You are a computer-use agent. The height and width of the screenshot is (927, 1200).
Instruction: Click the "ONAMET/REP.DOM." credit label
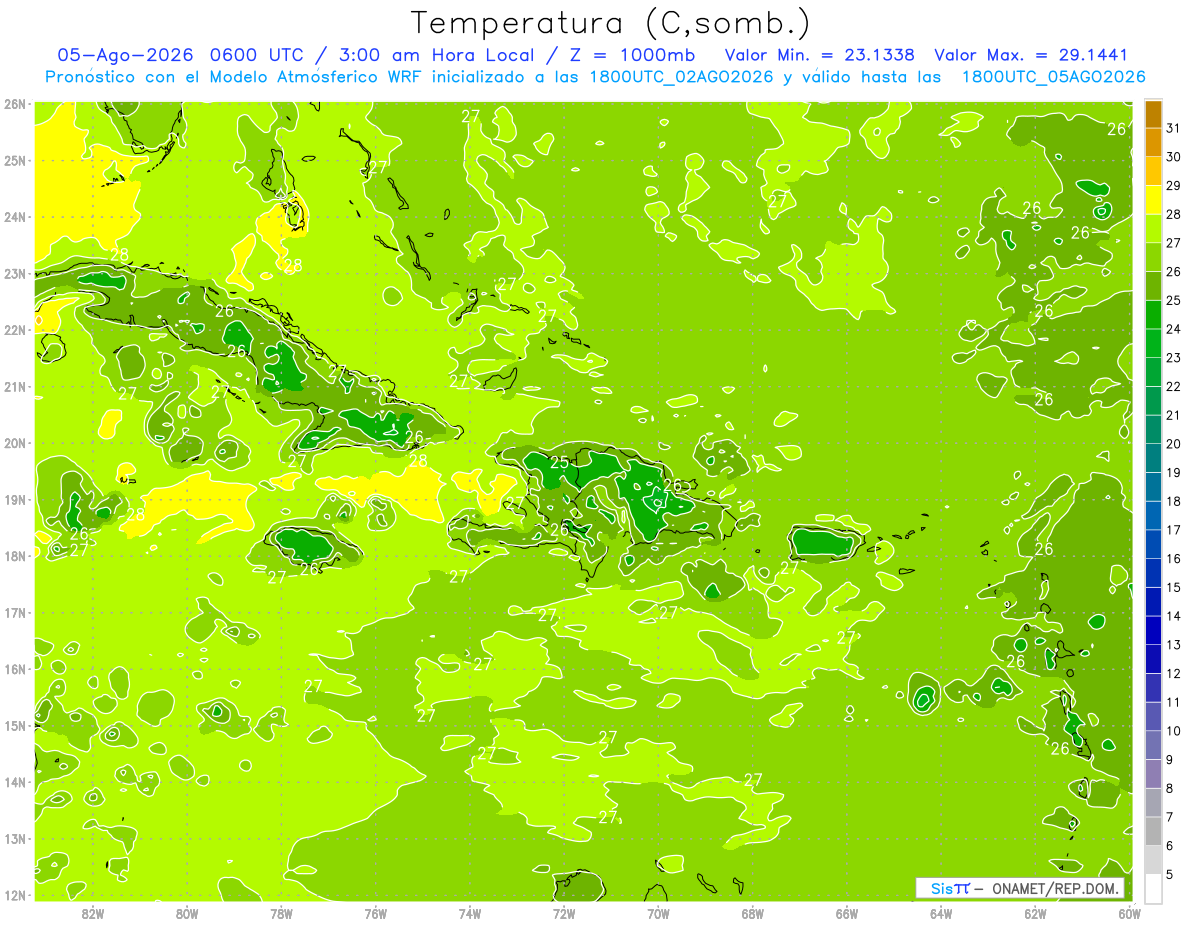click(1053, 888)
